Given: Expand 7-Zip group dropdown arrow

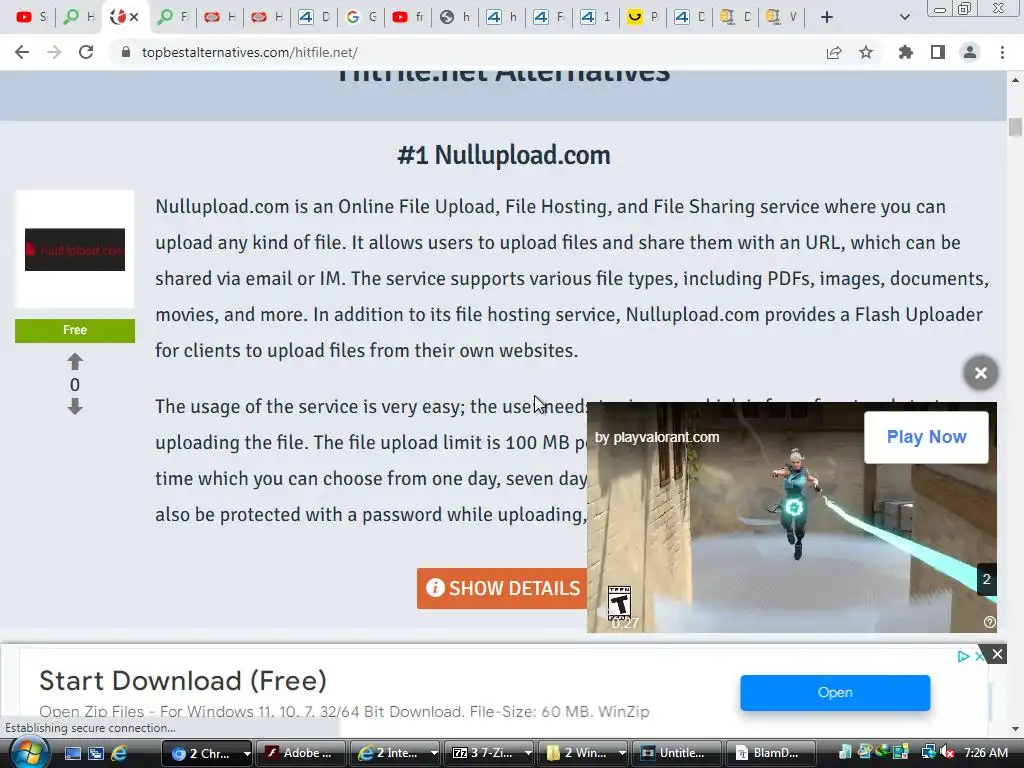Looking at the screenshot, I should [528, 753].
